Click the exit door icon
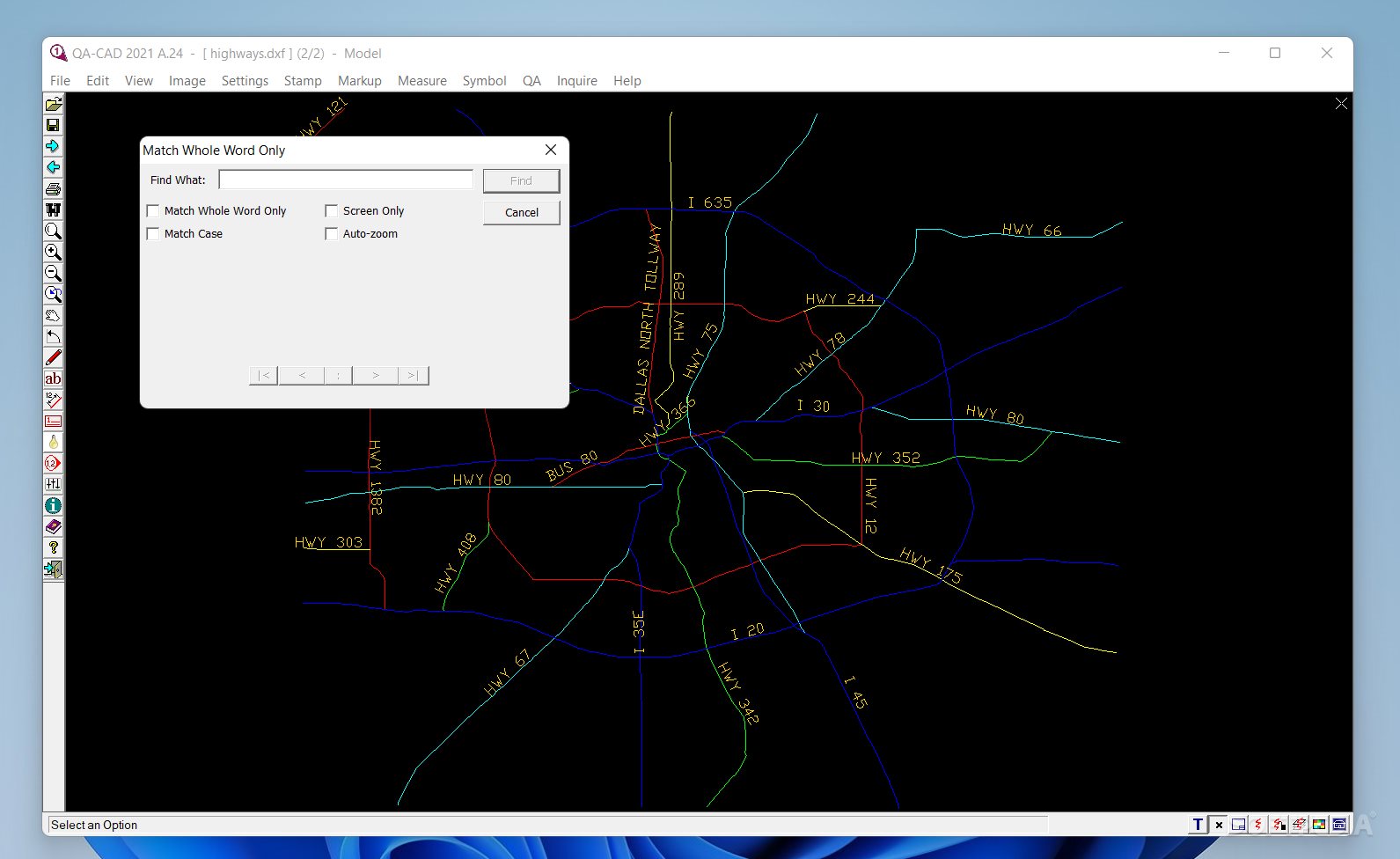The image size is (1400, 859). tap(53, 569)
